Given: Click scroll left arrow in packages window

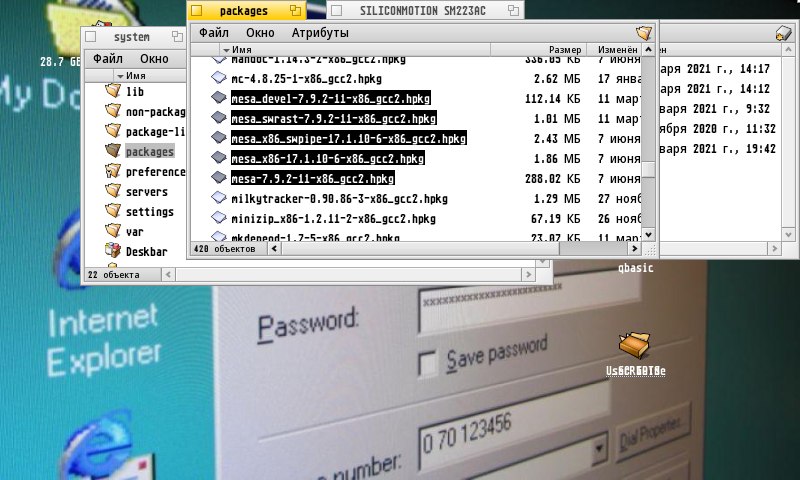Looking at the screenshot, I should tap(274, 248).
